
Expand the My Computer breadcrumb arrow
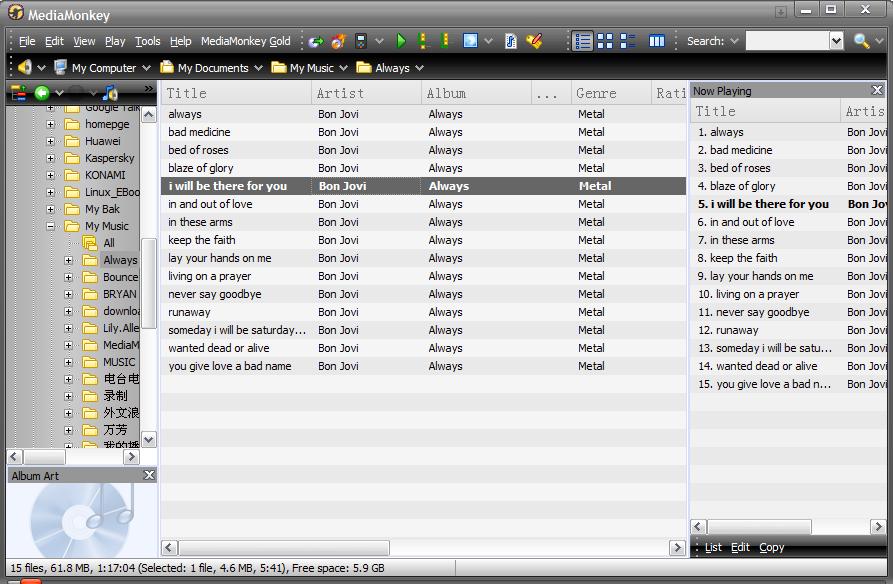point(146,68)
